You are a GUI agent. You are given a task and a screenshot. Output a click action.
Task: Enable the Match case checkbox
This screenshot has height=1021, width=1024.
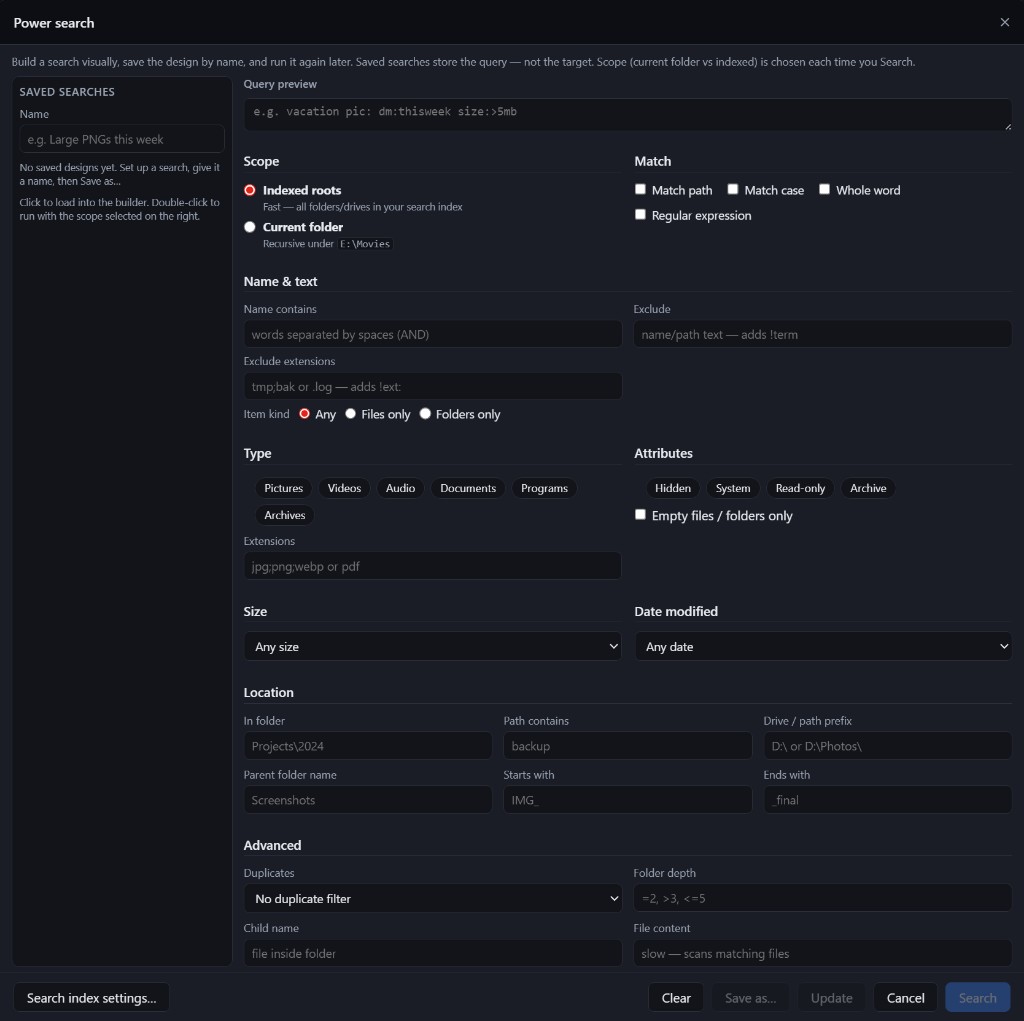point(733,189)
